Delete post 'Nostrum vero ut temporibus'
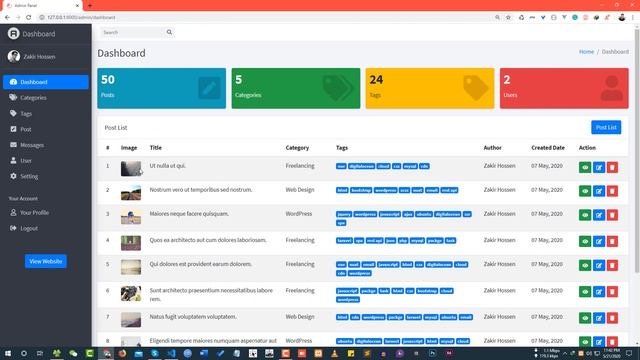 pyautogui.click(x=612, y=191)
